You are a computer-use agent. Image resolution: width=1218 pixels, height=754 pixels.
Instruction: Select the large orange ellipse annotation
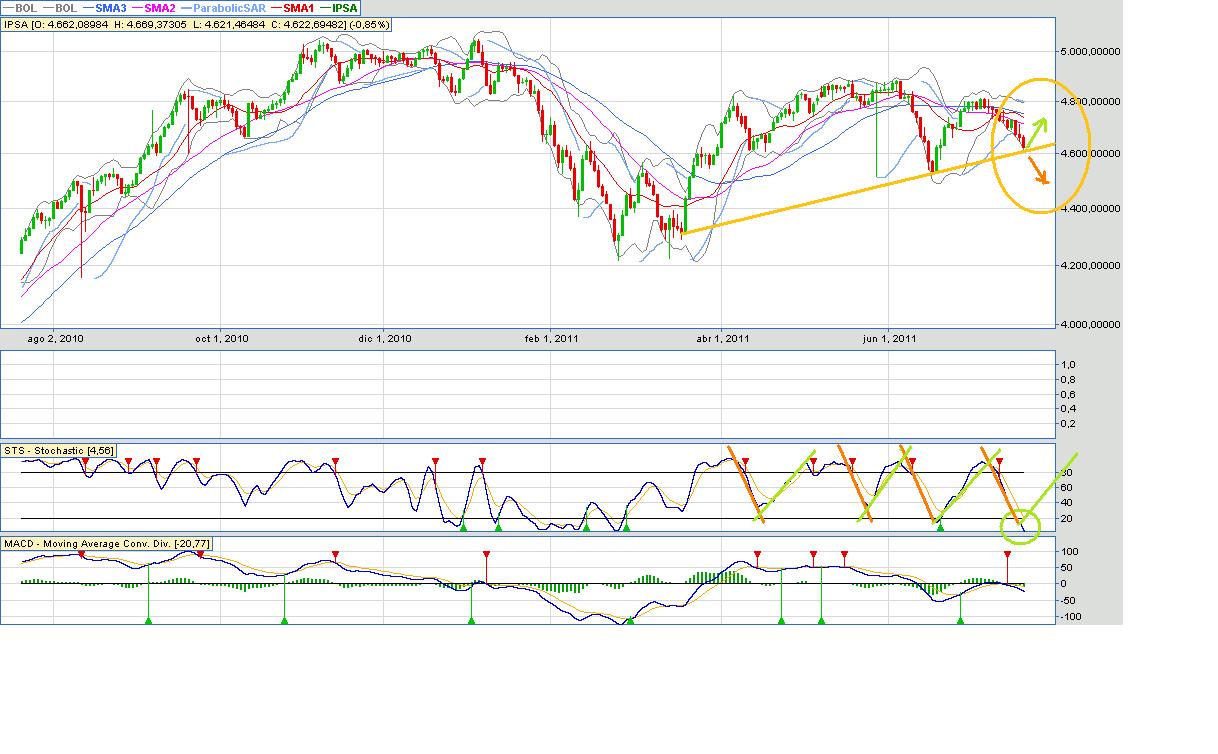coord(1041,80)
